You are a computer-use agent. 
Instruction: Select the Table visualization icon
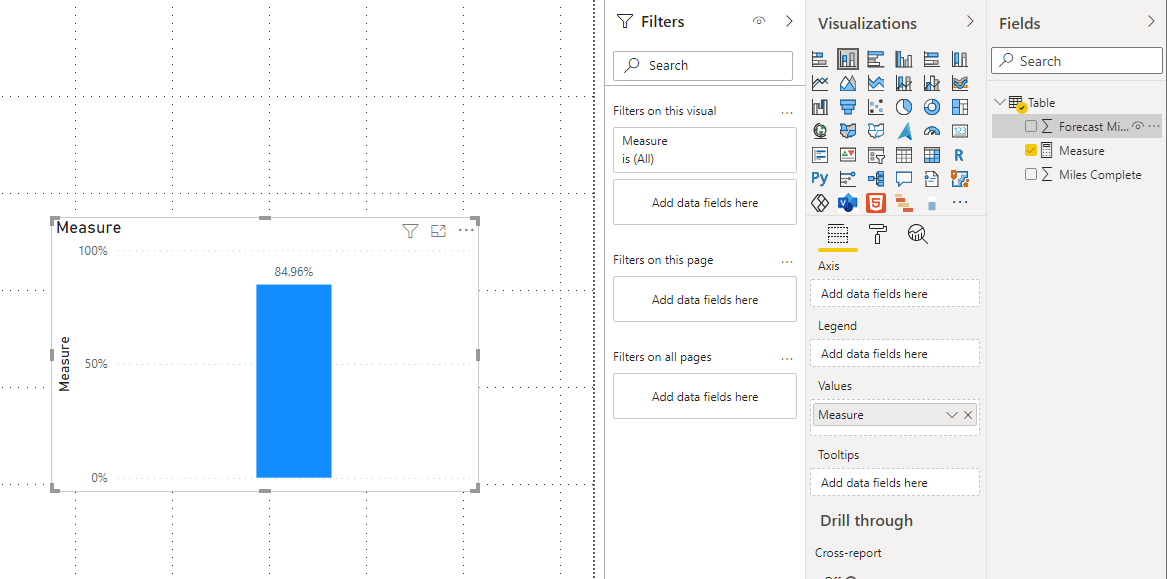click(x=904, y=155)
